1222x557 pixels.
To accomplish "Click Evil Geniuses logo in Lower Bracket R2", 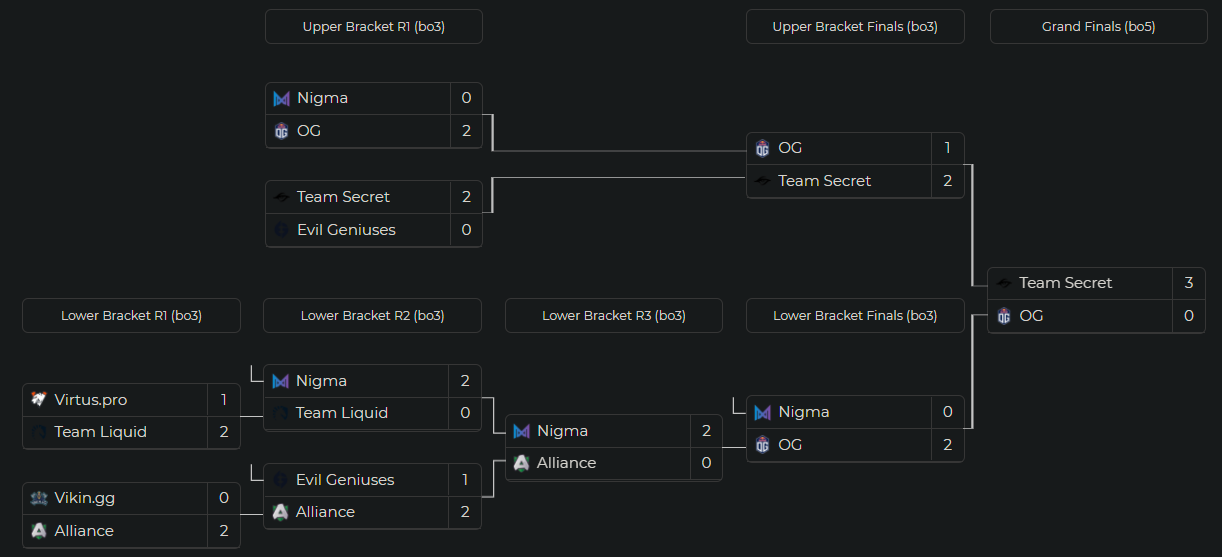I will tap(280, 480).
